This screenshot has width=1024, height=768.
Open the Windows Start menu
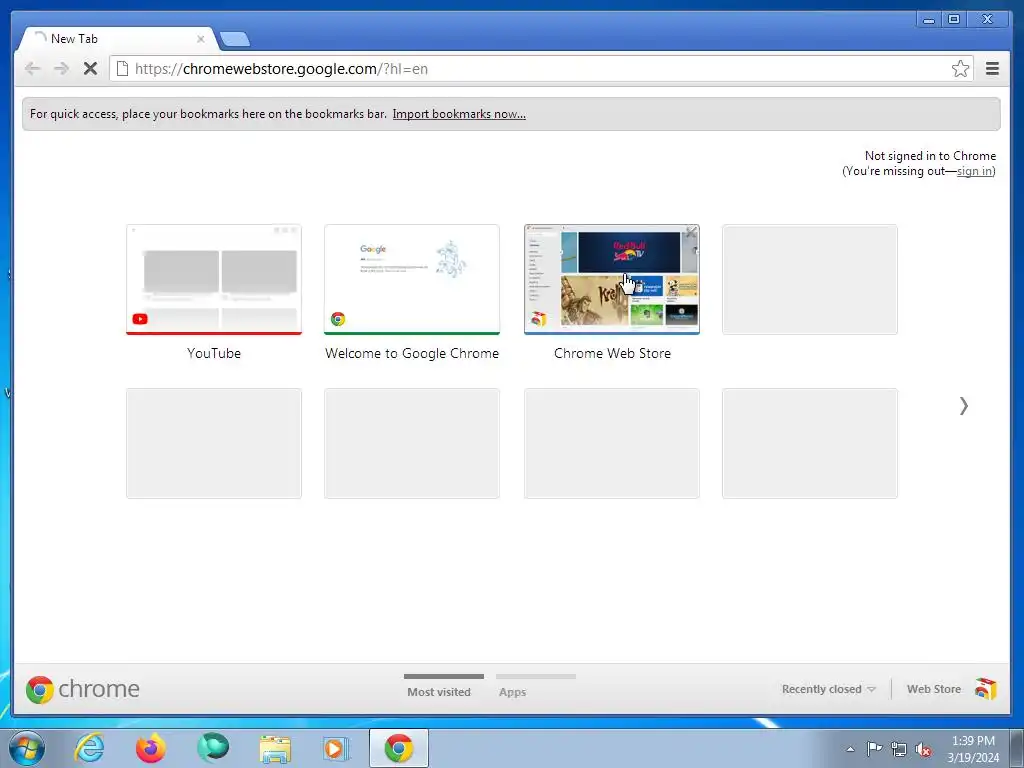coord(27,748)
